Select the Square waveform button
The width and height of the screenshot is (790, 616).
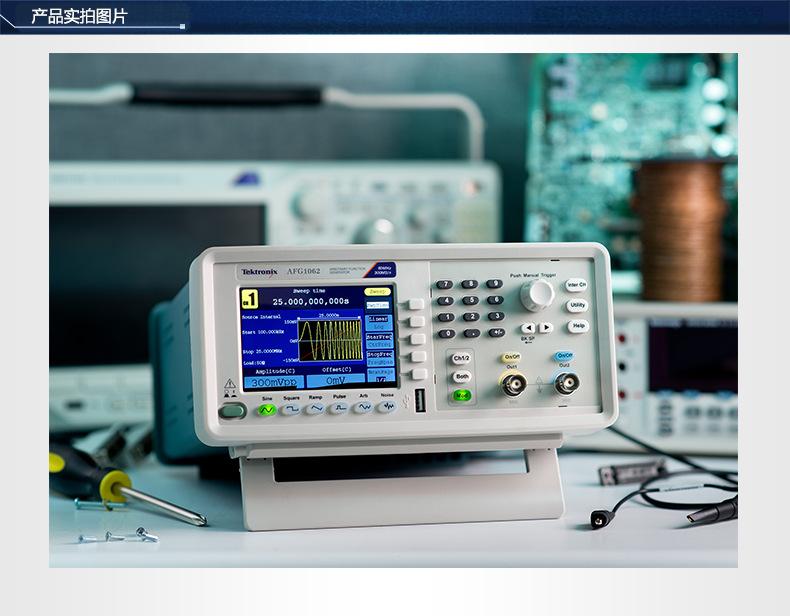coord(291,409)
